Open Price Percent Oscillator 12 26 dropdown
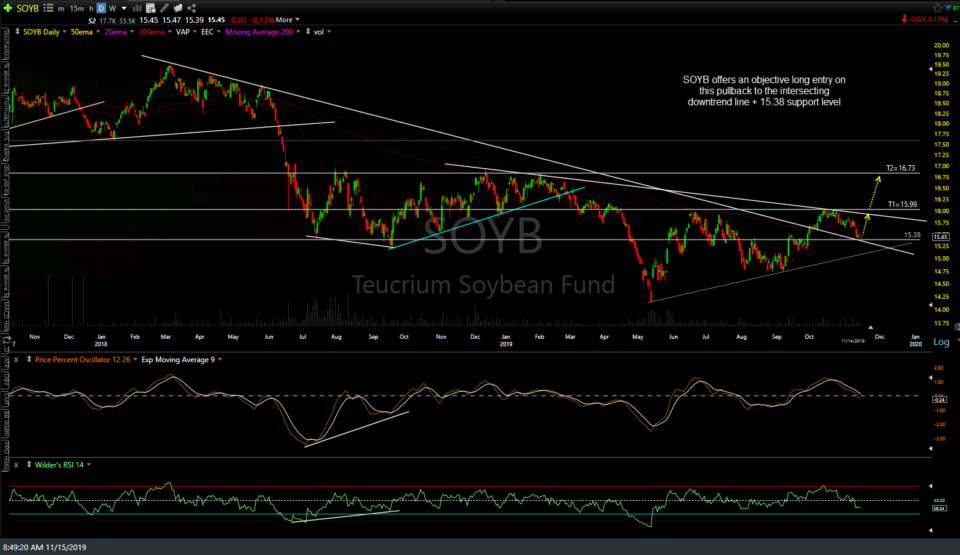The height and width of the screenshot is (555, 960). point(135,360)
